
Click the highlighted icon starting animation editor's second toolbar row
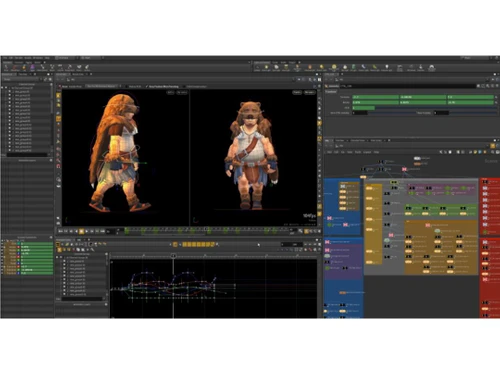tap(59, 249)
